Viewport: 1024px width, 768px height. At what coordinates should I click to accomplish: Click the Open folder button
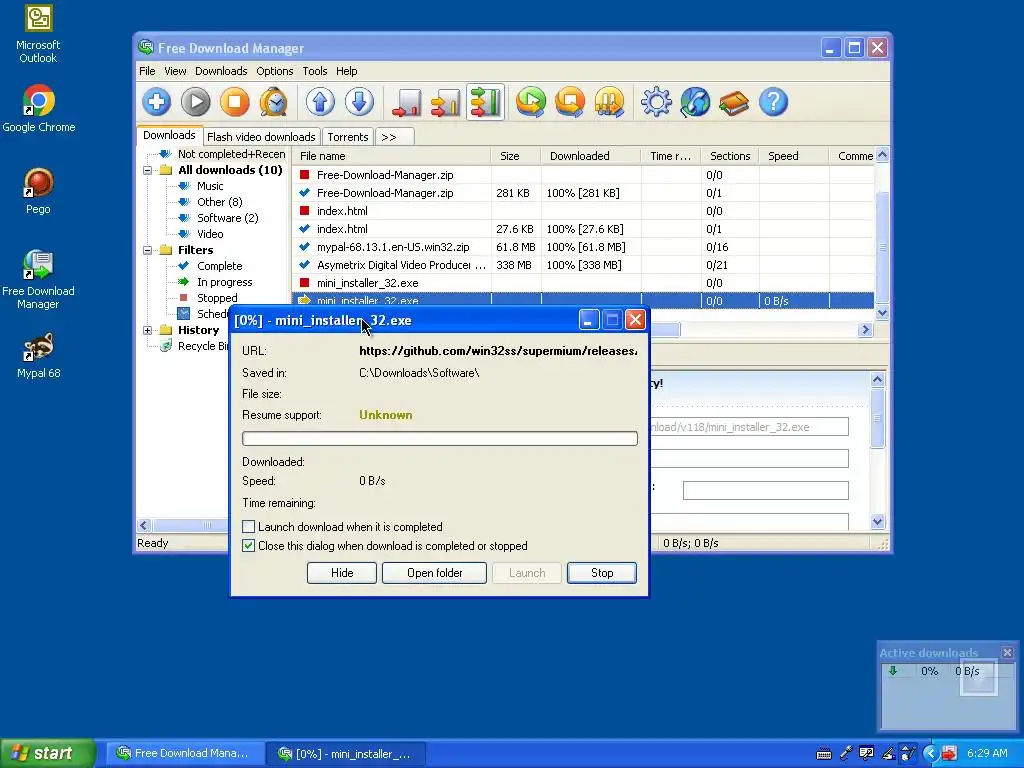pos(434,573)
